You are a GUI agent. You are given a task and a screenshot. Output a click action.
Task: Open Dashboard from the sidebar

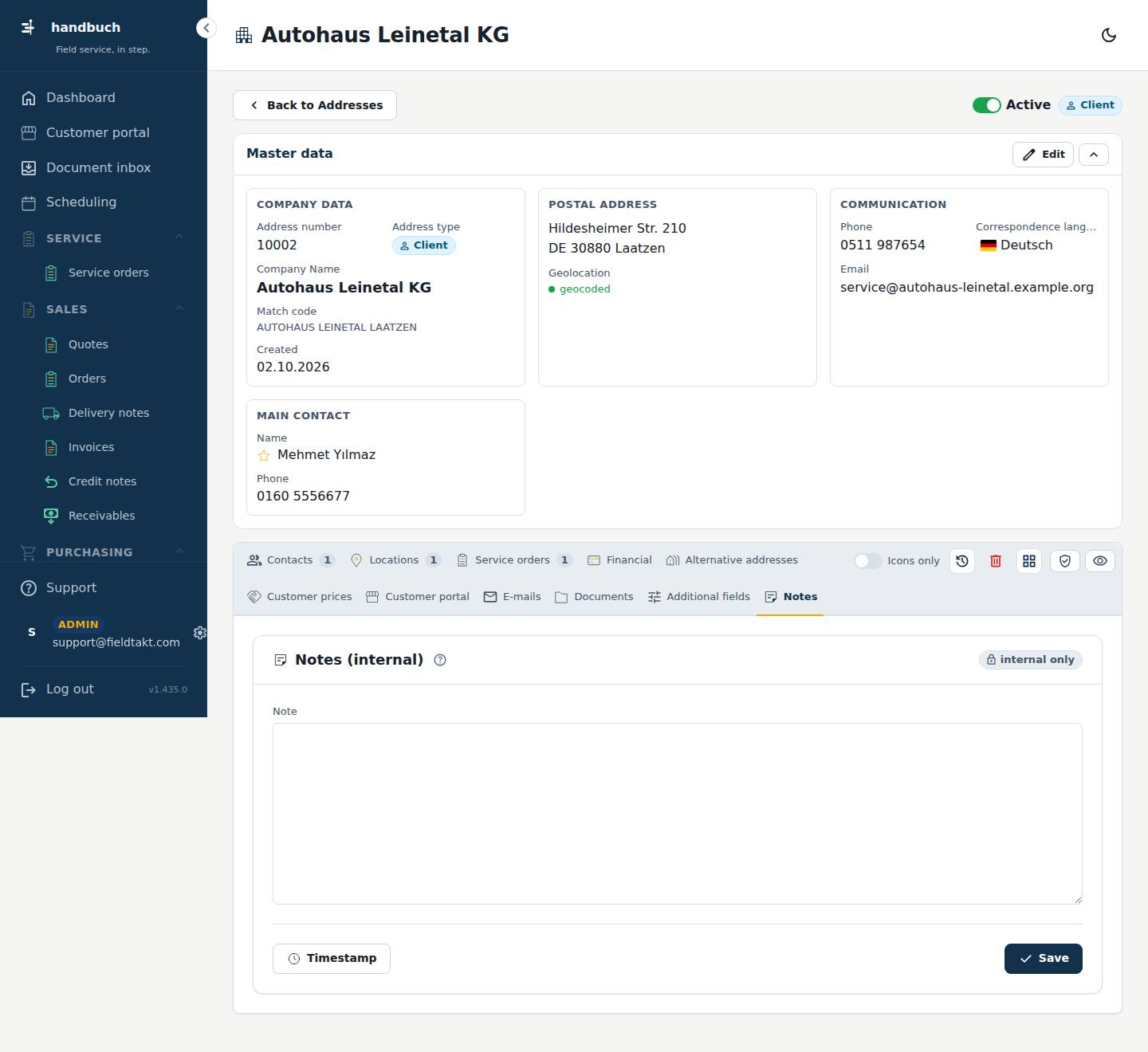click(x=104, y=98)
